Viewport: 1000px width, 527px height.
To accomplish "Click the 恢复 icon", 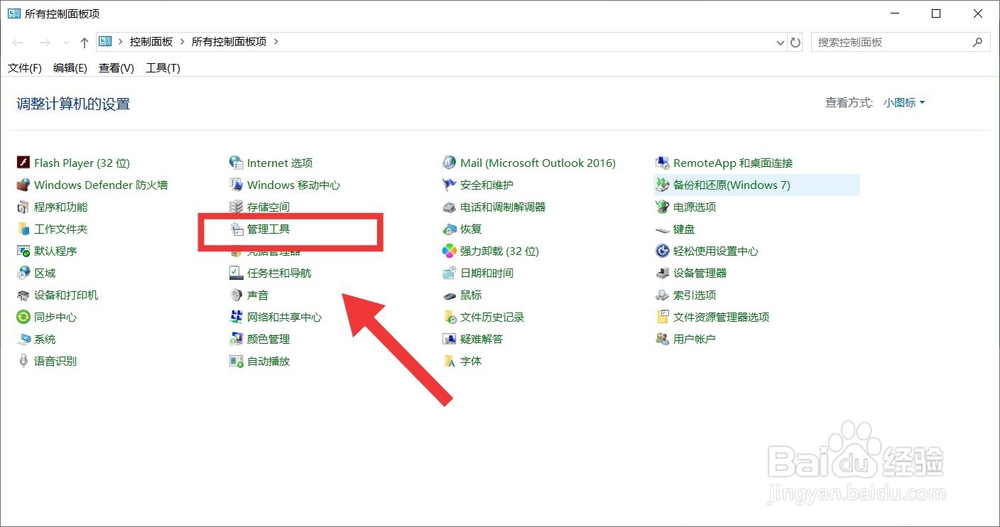I will point(450,229).
